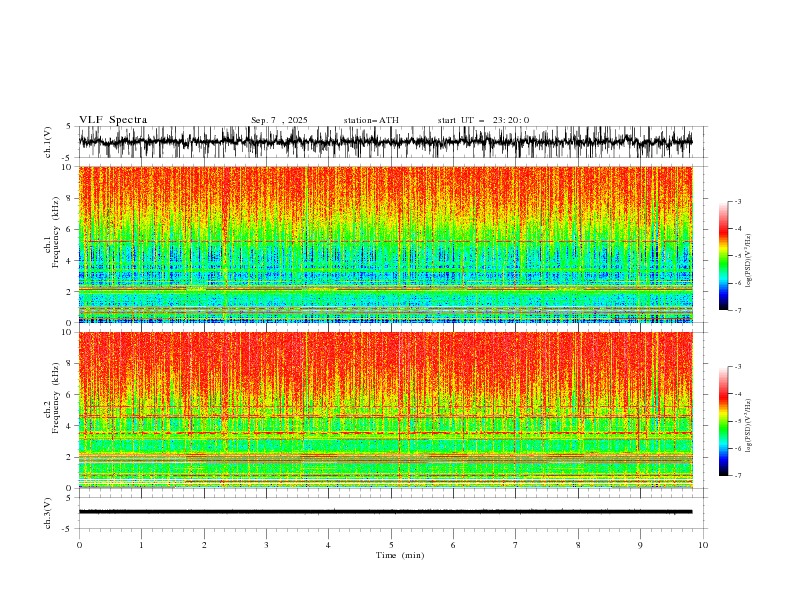Click the '-7' label on the ch.2 colorbar
This screenshot has width=792, height=612.
(x=738, y=476)
